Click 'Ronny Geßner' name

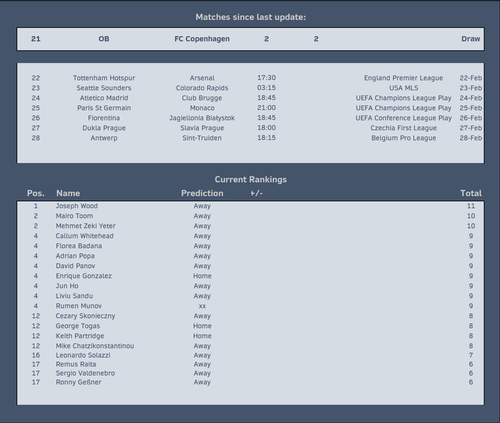coord(78,382)
